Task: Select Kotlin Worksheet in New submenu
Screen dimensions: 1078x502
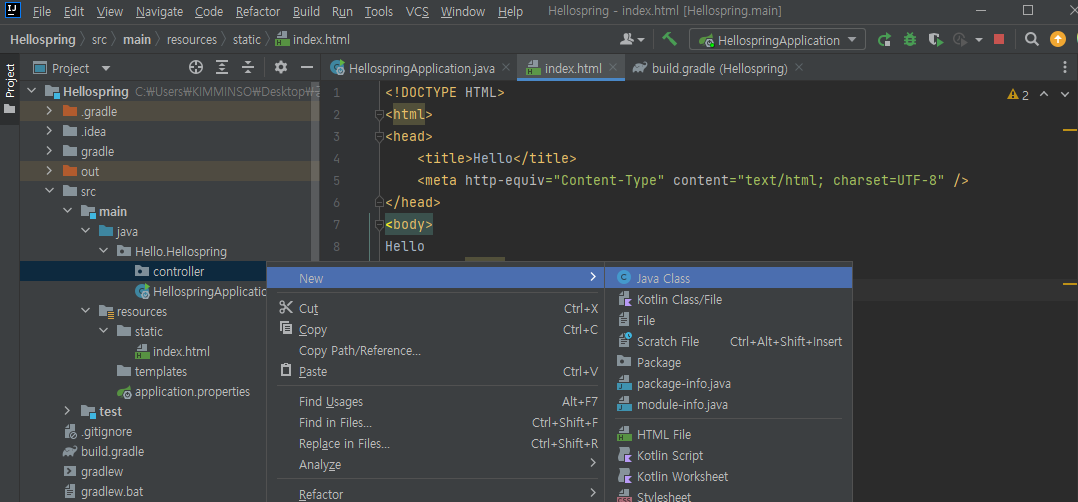Action: 728,477
